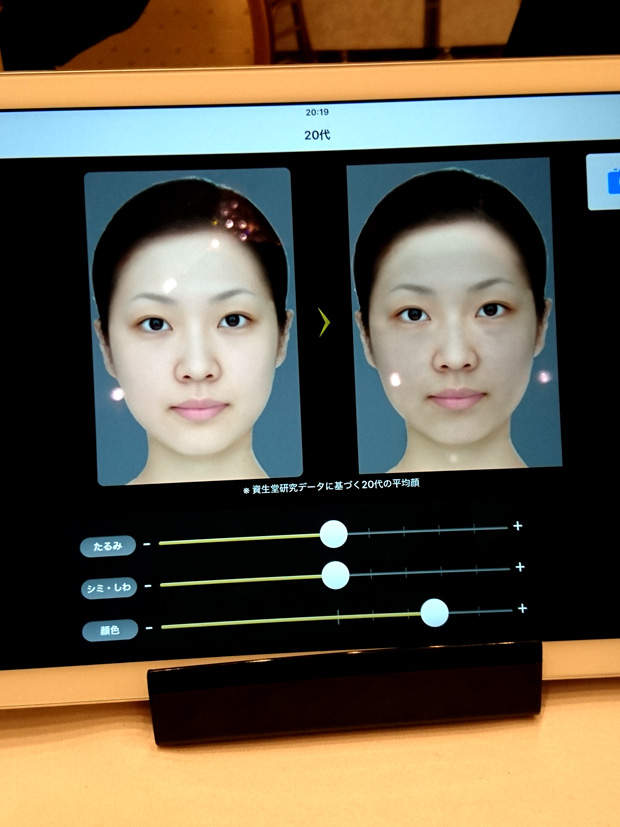
Task: Click the 20代 title in the header
Action: click(x=317, y=133)
